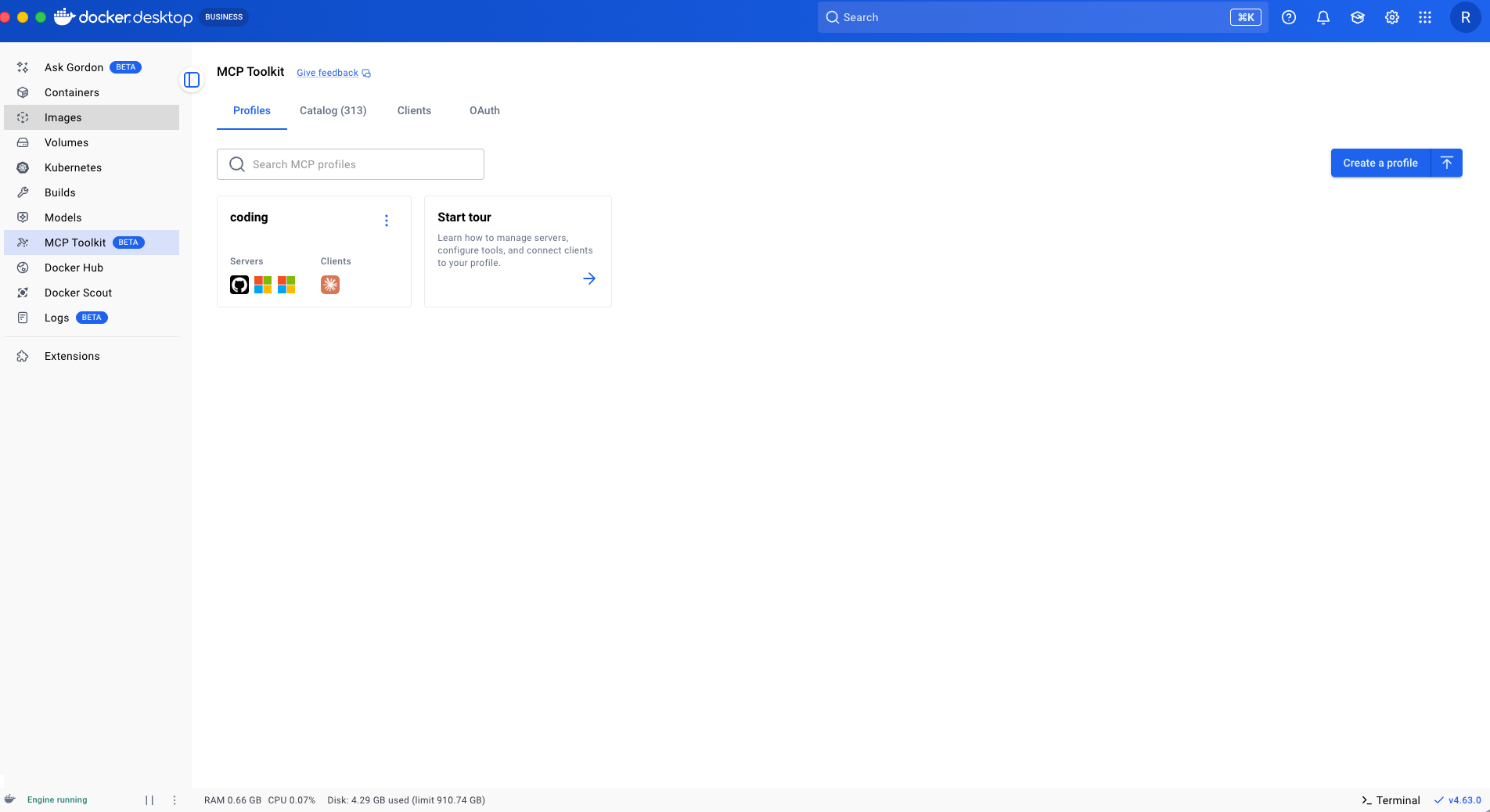Screen dimensions: 1490x812
Task: Click the RAM 0.66 GB indicator
Action: click(232, 800)
